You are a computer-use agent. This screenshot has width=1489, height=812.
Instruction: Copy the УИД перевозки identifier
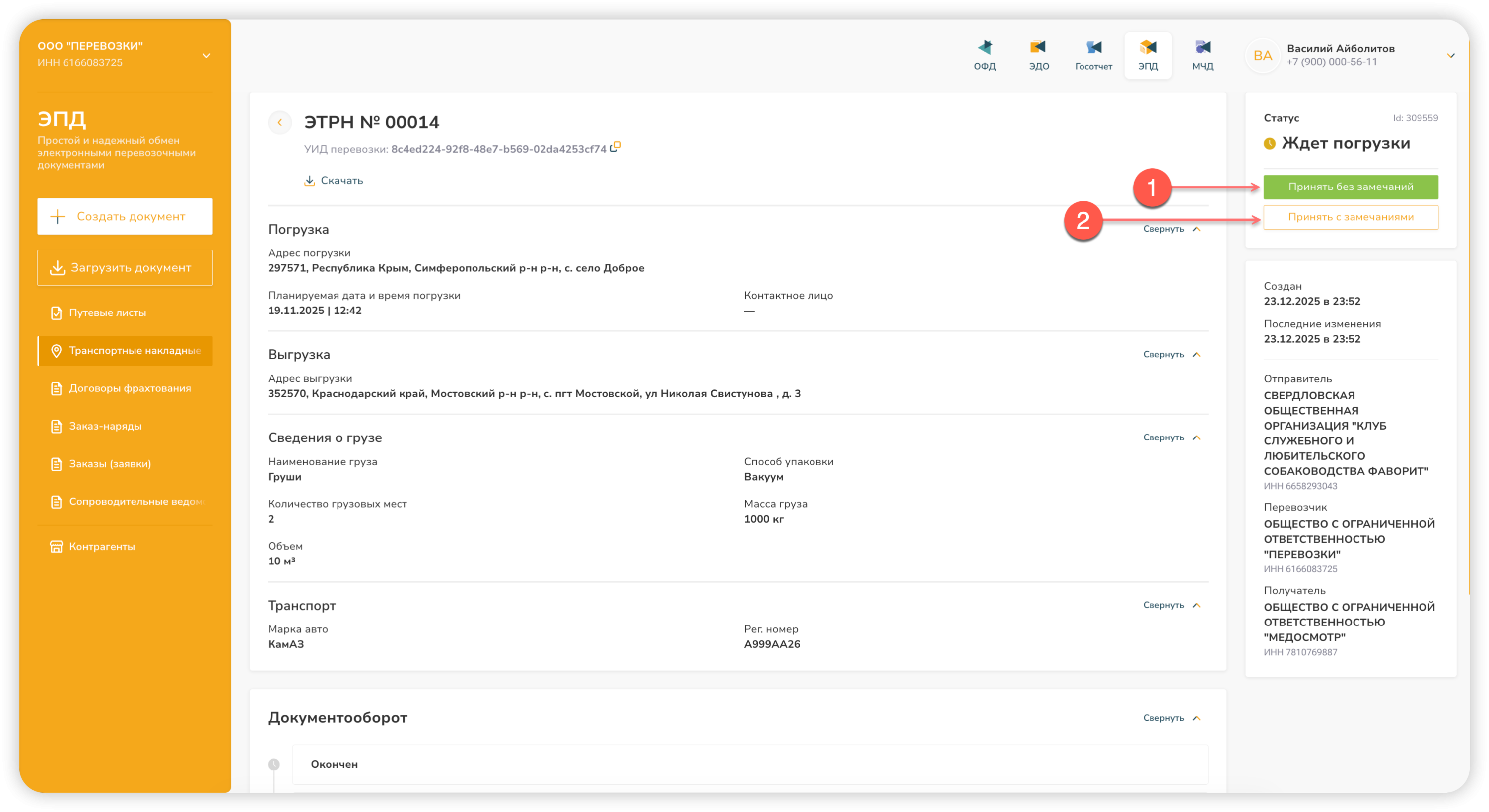[x=615, y=147]
